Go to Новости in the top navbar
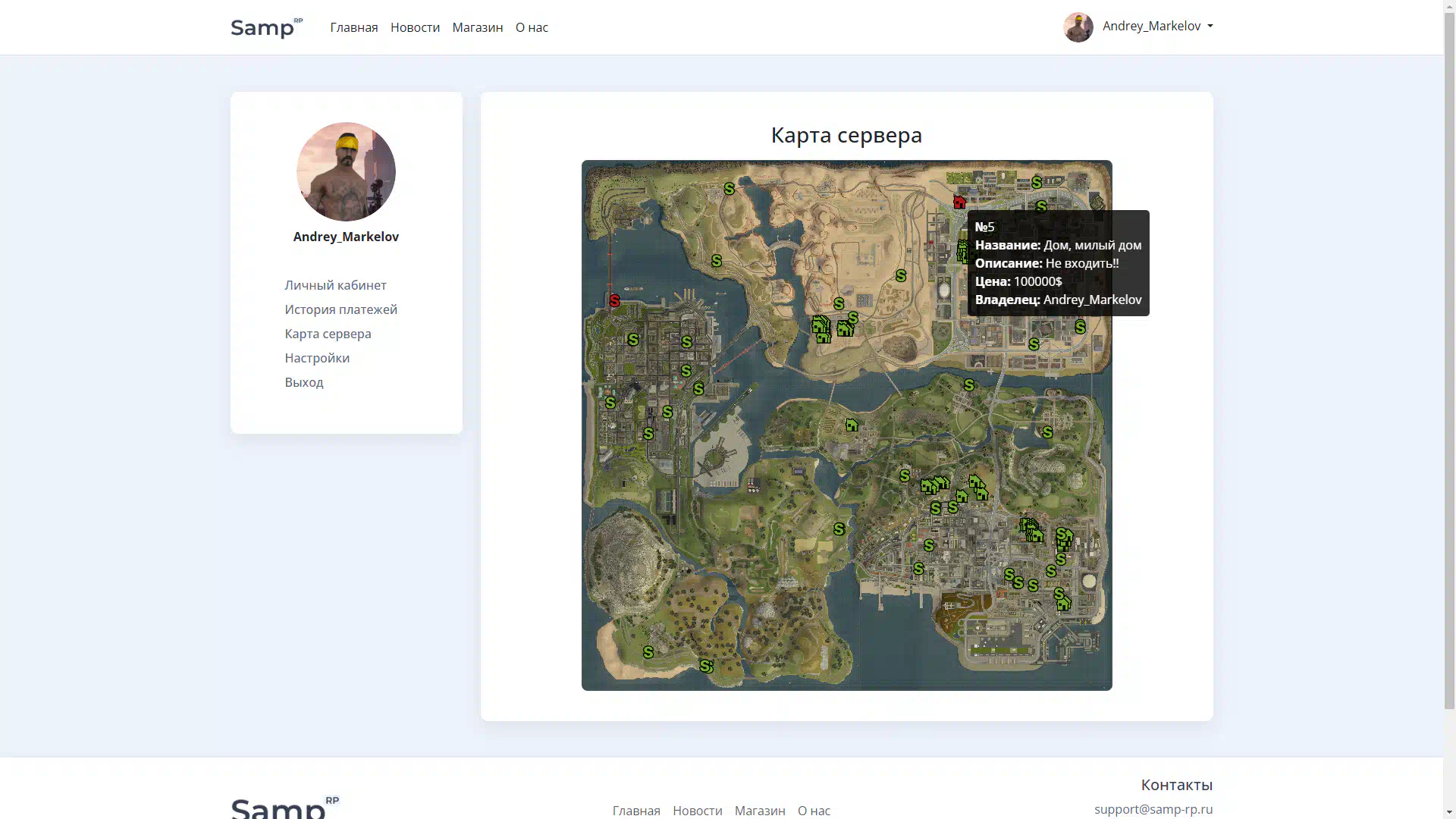 (x=415, y=27)
